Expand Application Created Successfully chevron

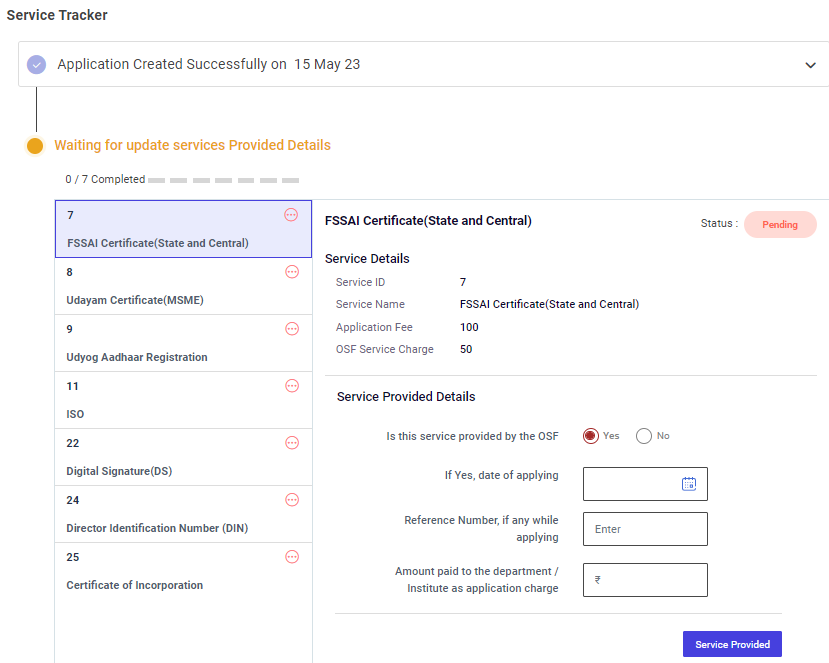(x=810, y=65)
